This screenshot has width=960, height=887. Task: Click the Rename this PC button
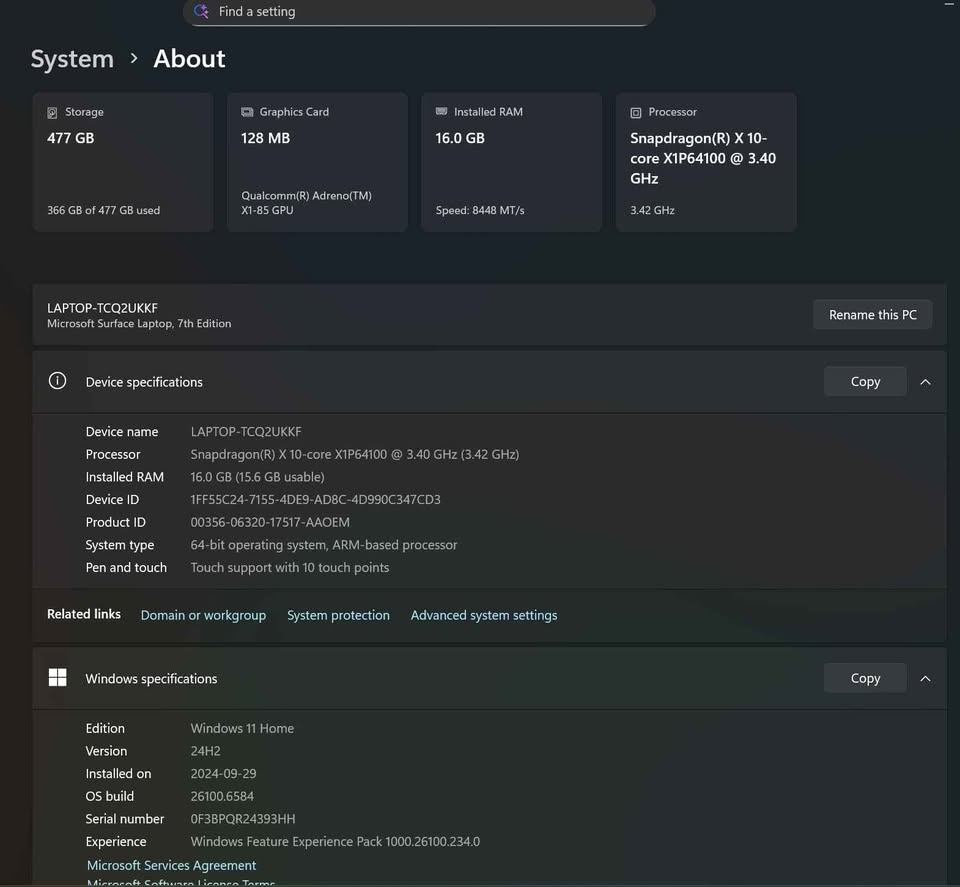(872, 315)
